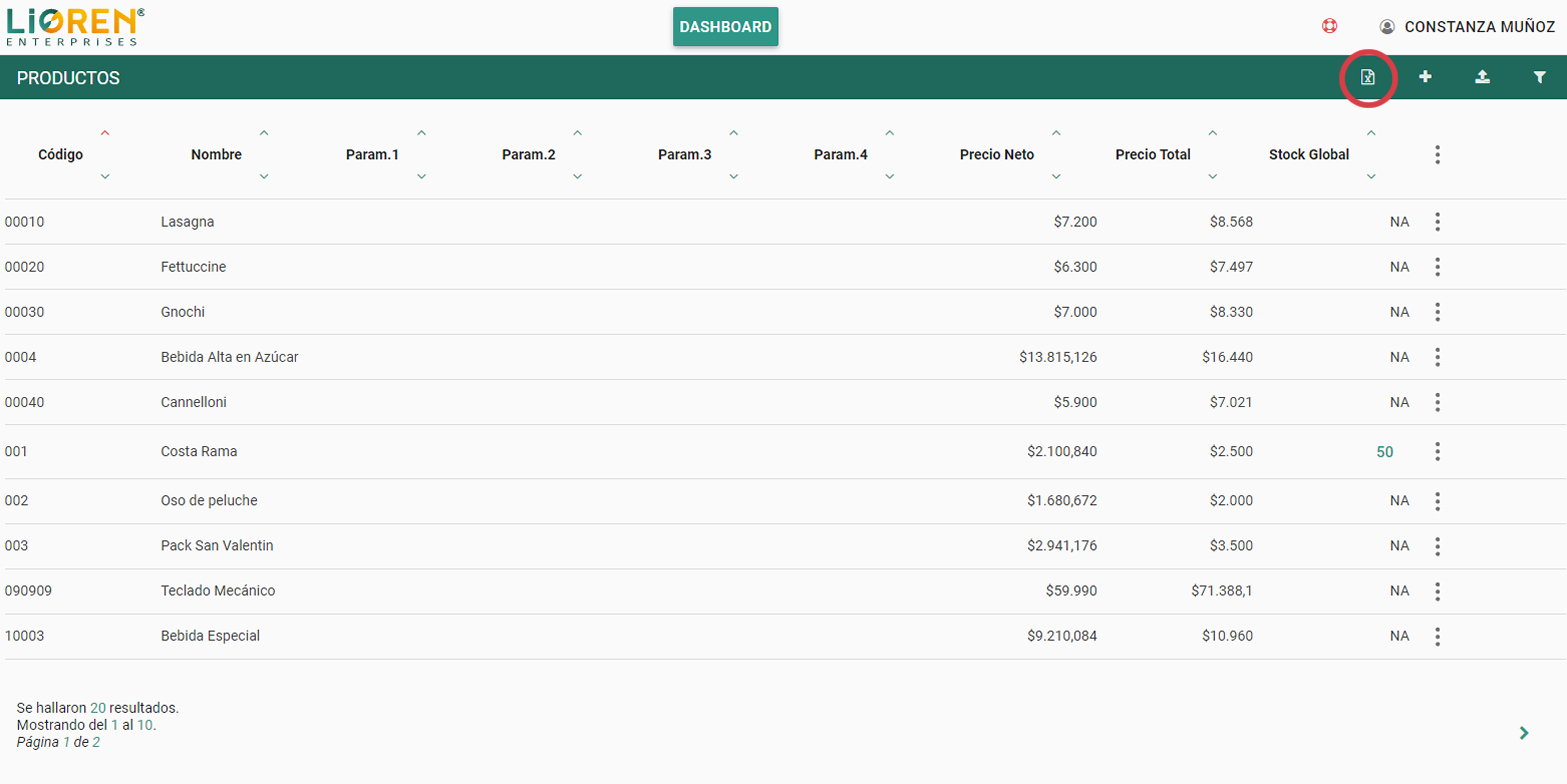Sort Precio Total ascending with up chevron
The height and width of the screenshot is (784, 1567).
1212,133
